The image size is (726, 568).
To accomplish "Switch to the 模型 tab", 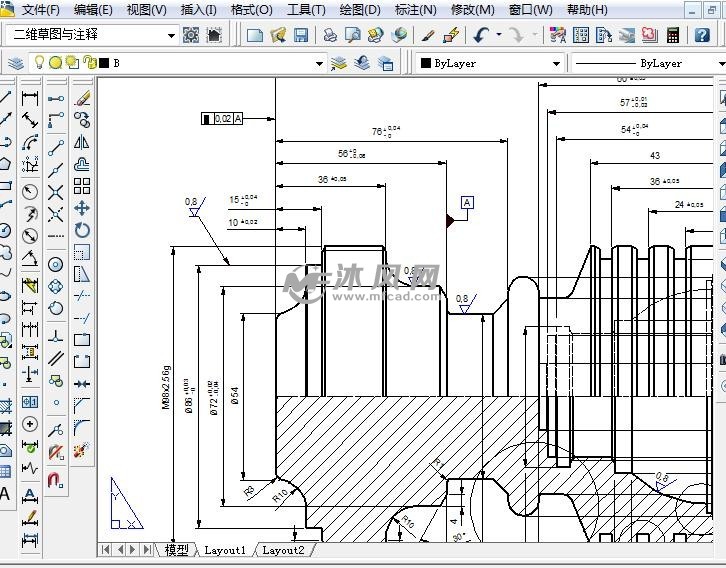I will click(x=176, y=550).
